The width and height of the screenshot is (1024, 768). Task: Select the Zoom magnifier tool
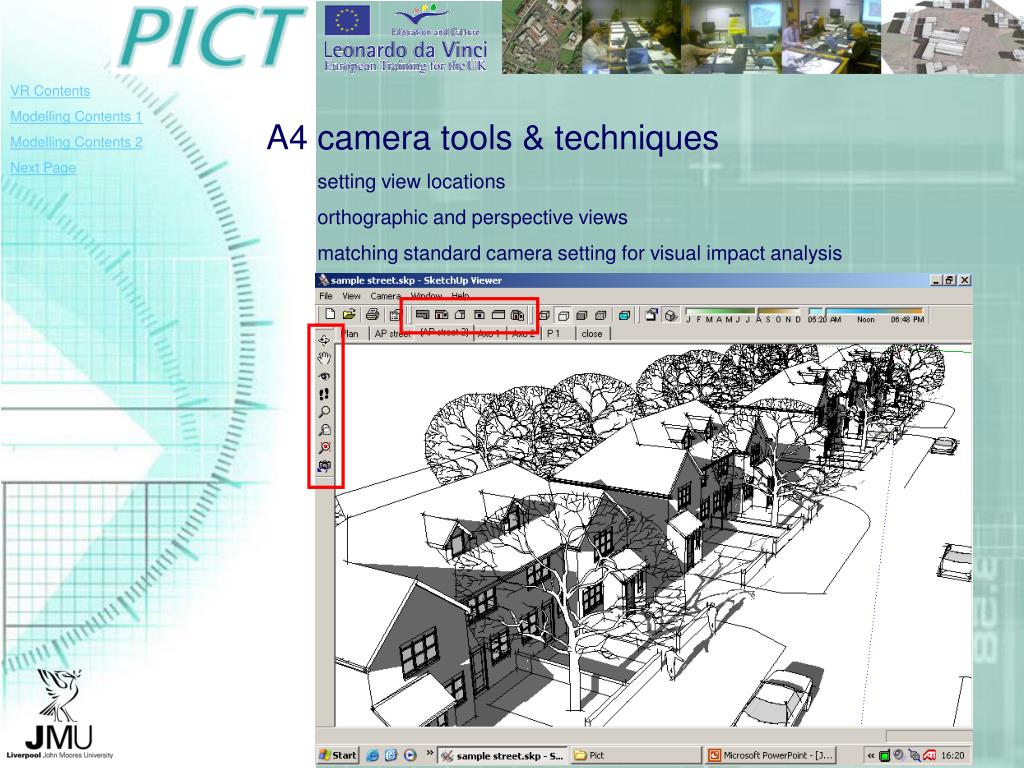click(324, 412)
